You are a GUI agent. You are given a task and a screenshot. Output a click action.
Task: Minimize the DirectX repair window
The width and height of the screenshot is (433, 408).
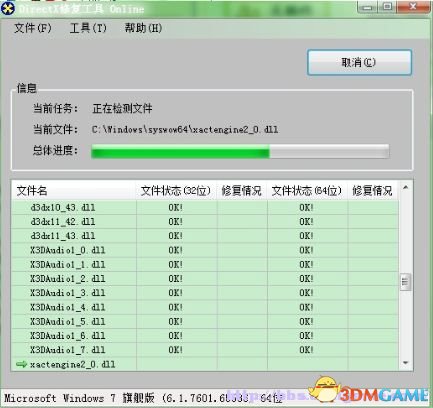pyautogui.click(x=367, y=7)
